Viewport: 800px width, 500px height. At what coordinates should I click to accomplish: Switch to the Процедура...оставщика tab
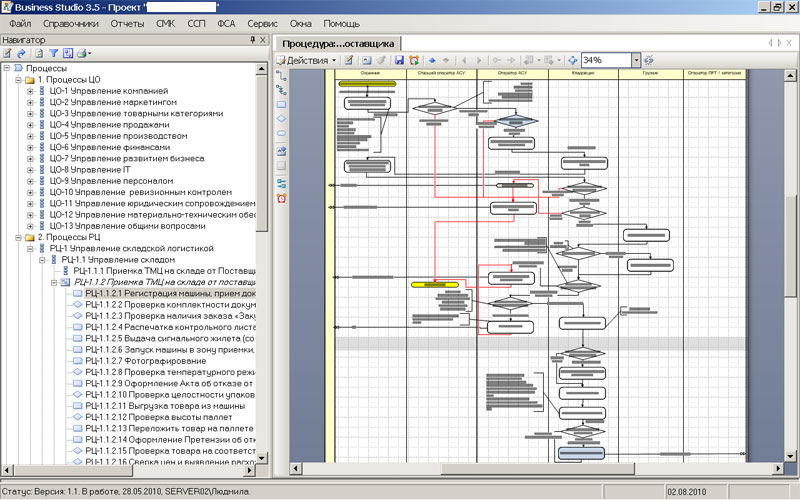pyautogui.click(x=337, y=44)
